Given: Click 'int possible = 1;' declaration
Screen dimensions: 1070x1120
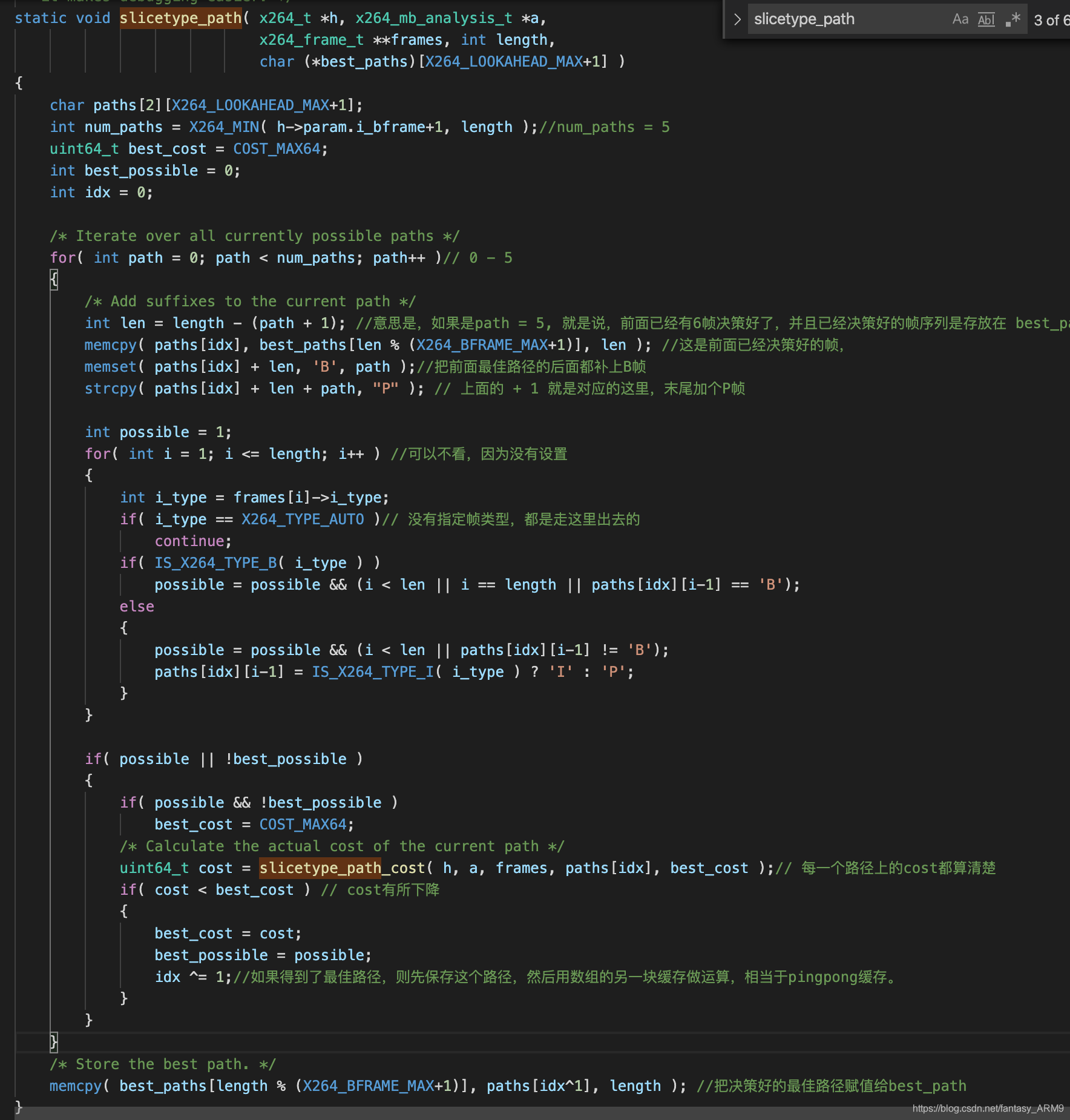Looking at the screenshot, I should (x=158, y=432).
